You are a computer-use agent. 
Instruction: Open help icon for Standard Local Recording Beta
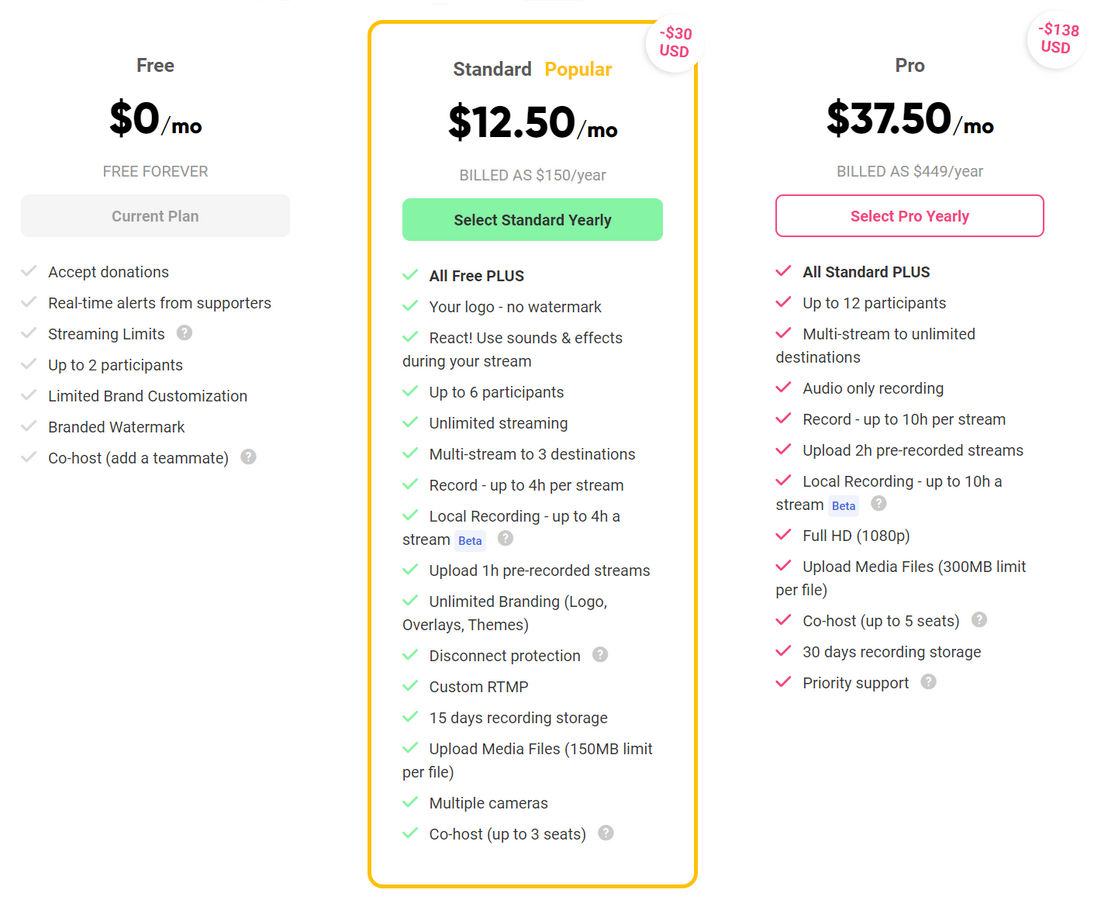(505, 539)
